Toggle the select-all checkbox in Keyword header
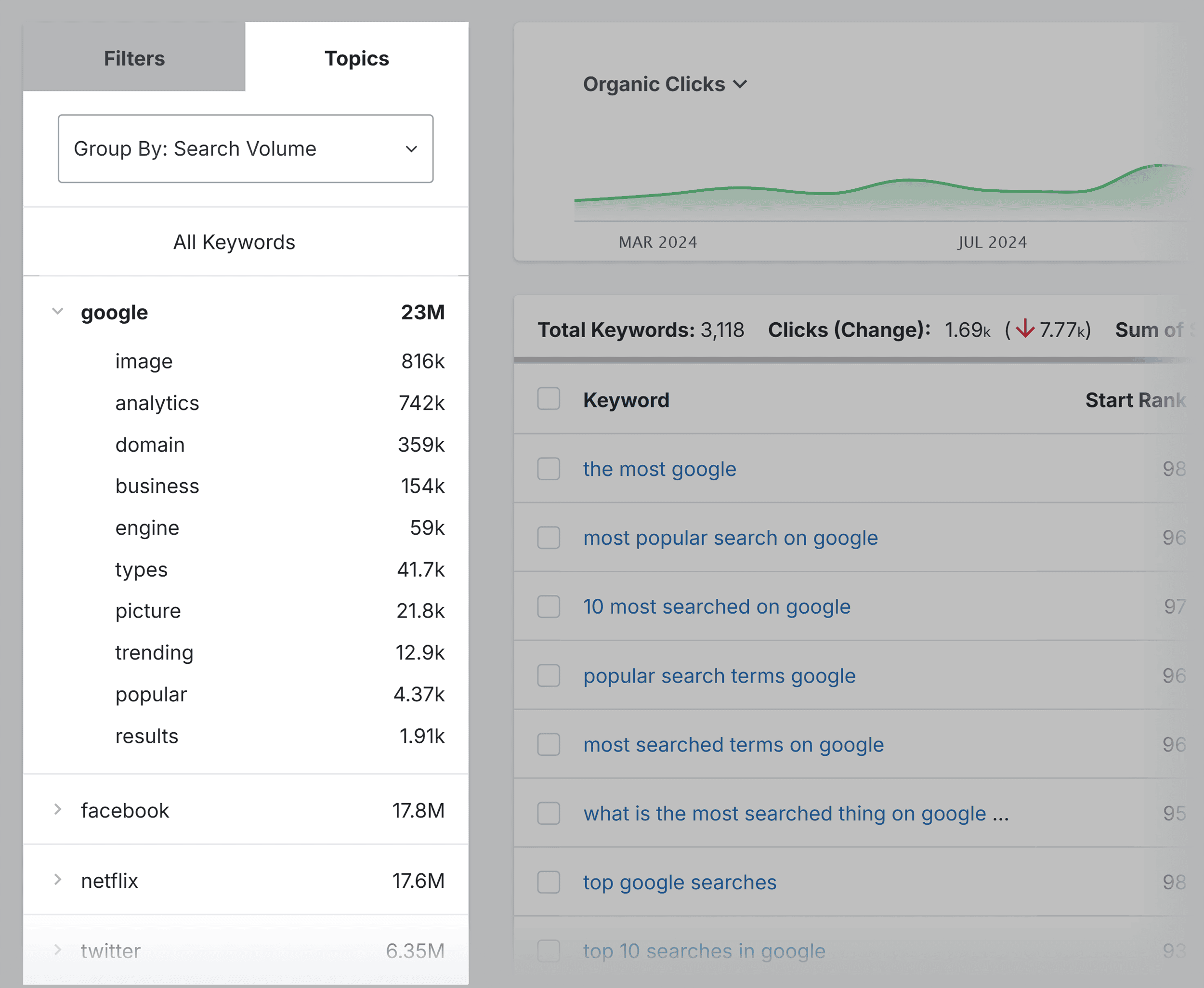This screenshot has width=1204, height=988. (x=549, y=399)
